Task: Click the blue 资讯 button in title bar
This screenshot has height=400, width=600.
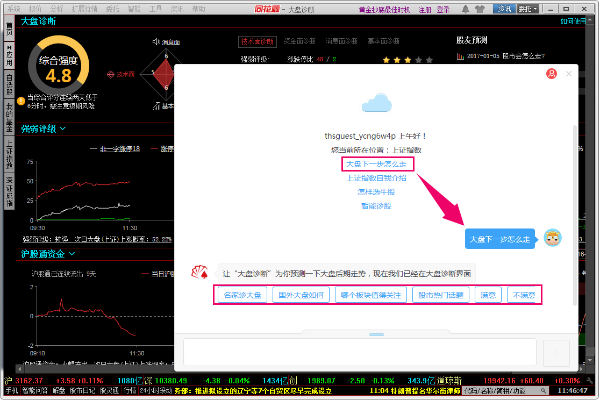Action: (x=504, y=9)
